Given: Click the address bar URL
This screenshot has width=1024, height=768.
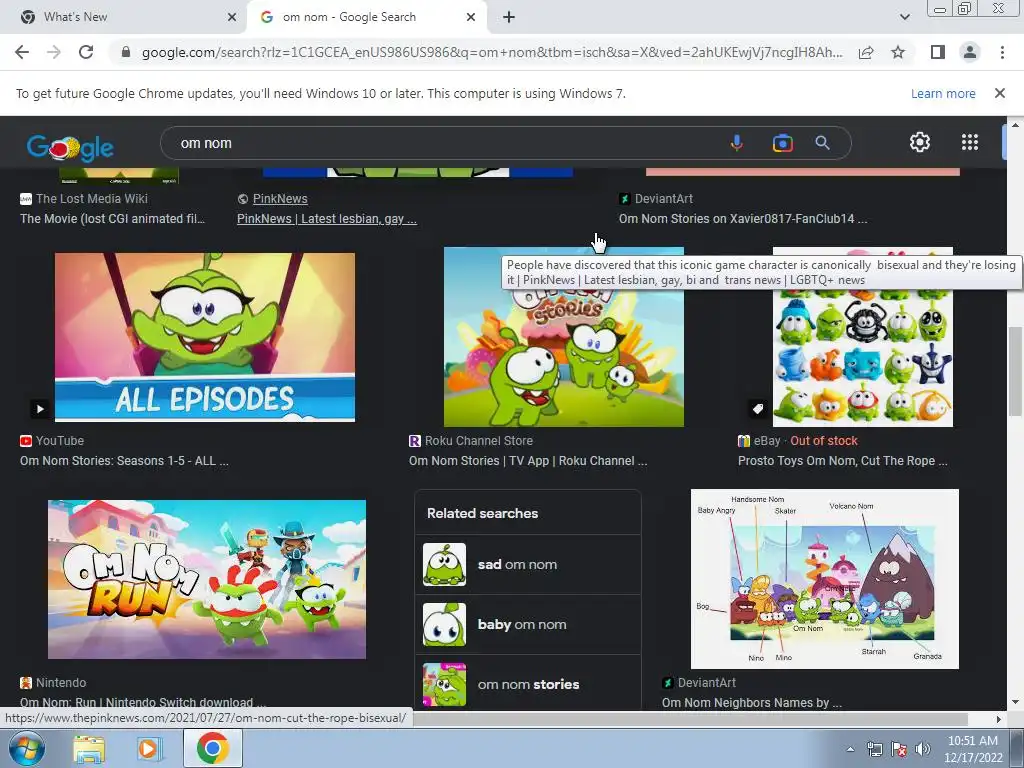Looking at the screenshot, I should [x=492, y=52].
